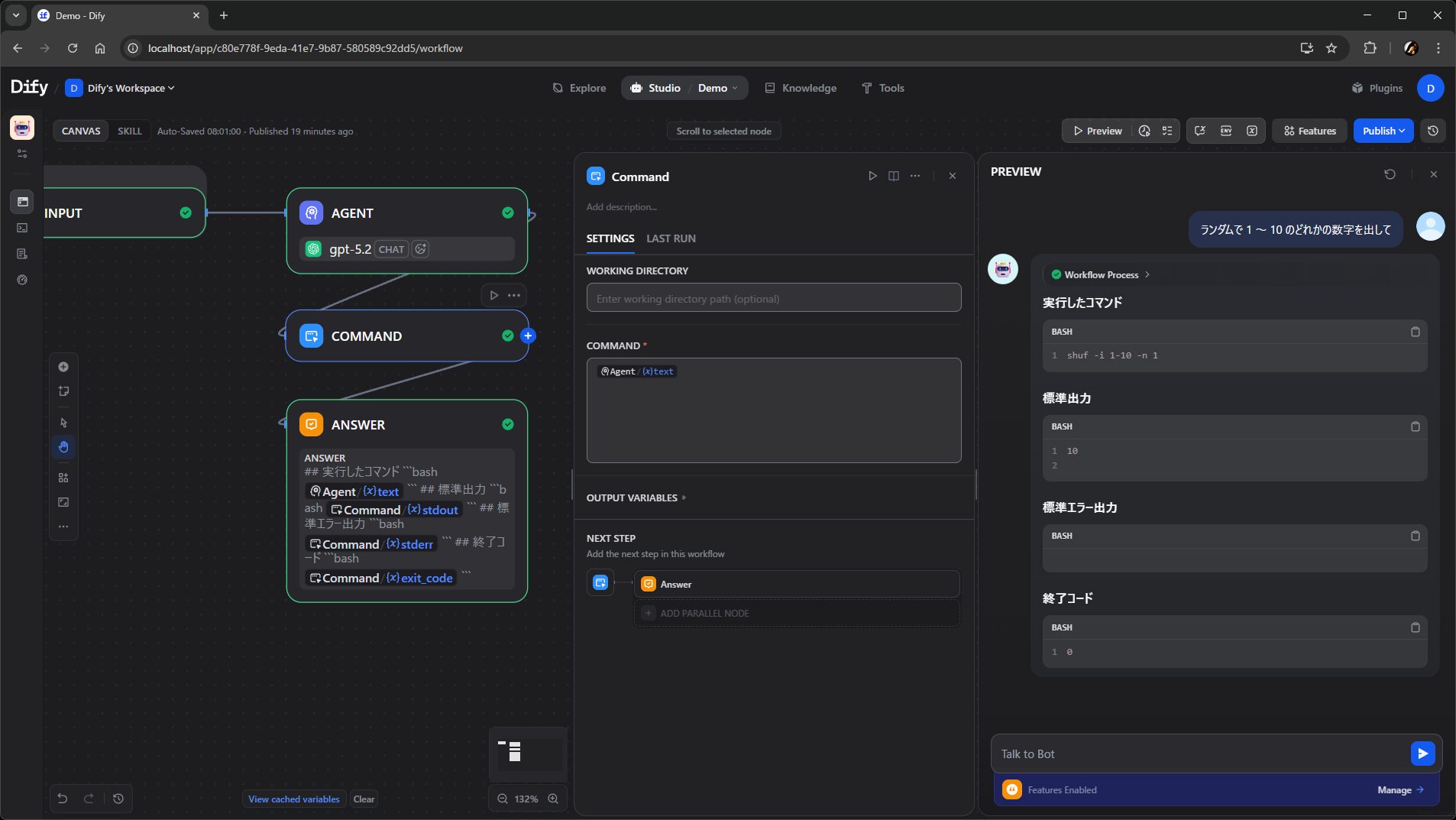The image size is (1456, 820).
Task: Expand the Workflow Process details
Action: click(x=1101, y=274)
